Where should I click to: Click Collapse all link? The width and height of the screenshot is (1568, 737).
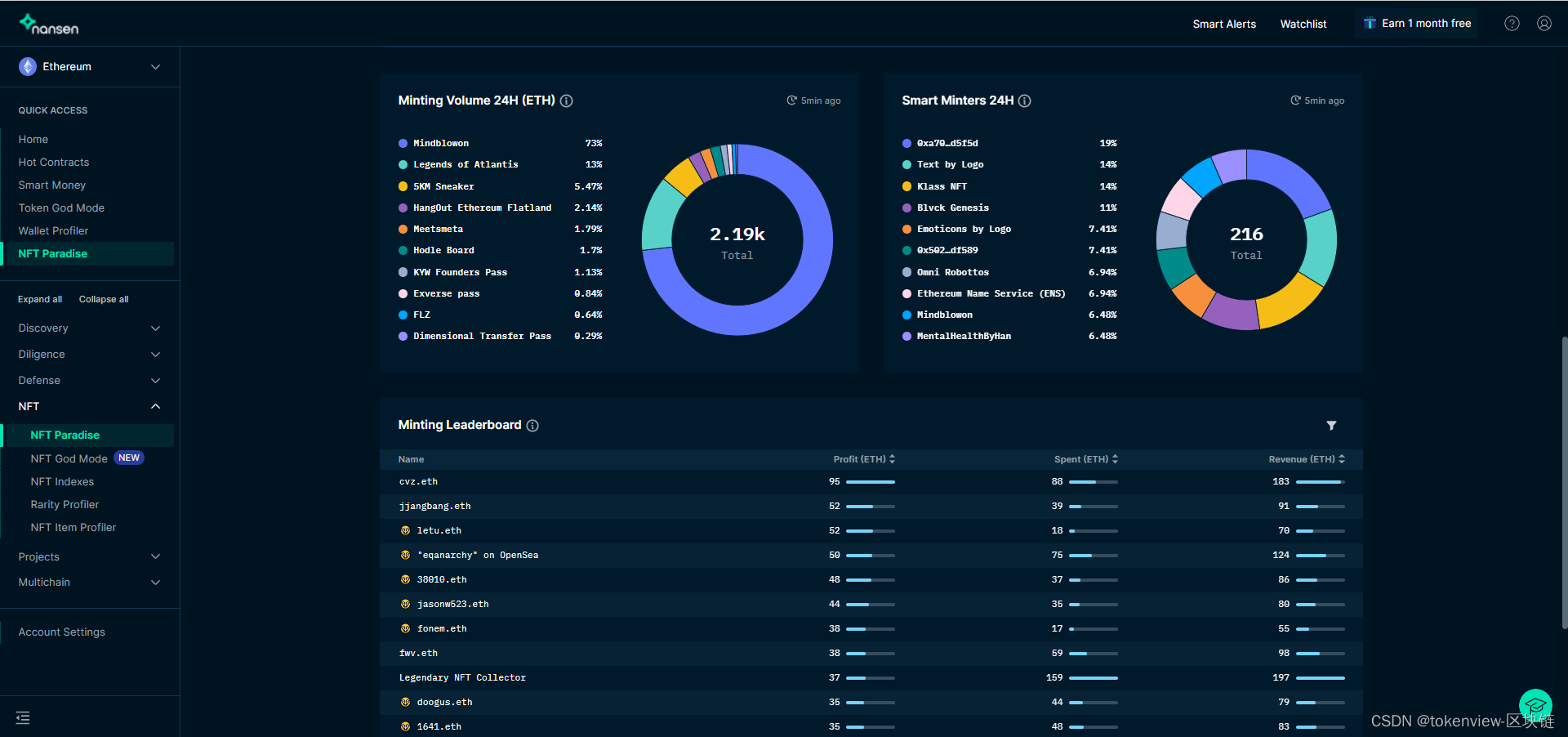(104, 299)
